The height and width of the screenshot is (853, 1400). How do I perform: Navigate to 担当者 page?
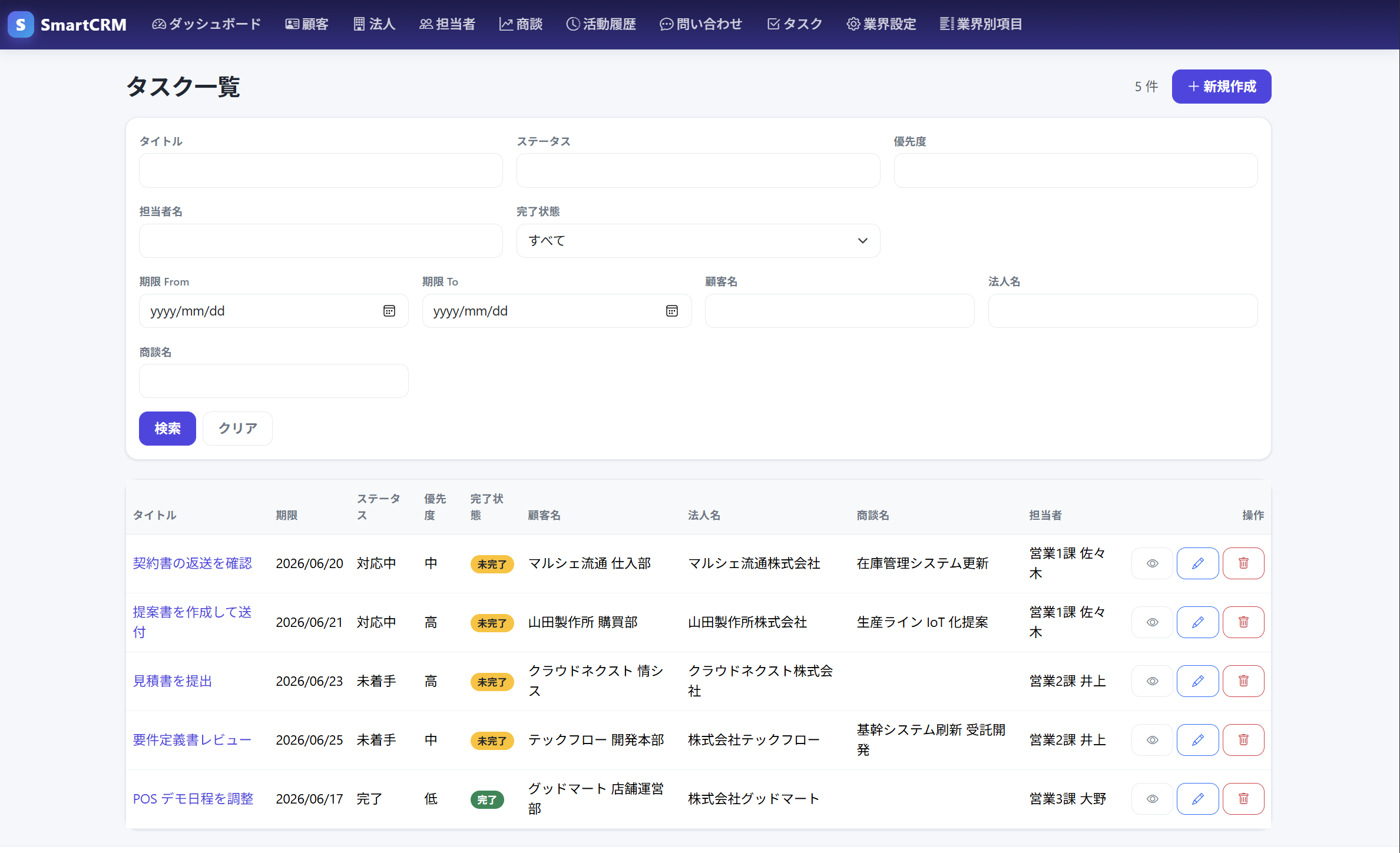tap(447, 24)
